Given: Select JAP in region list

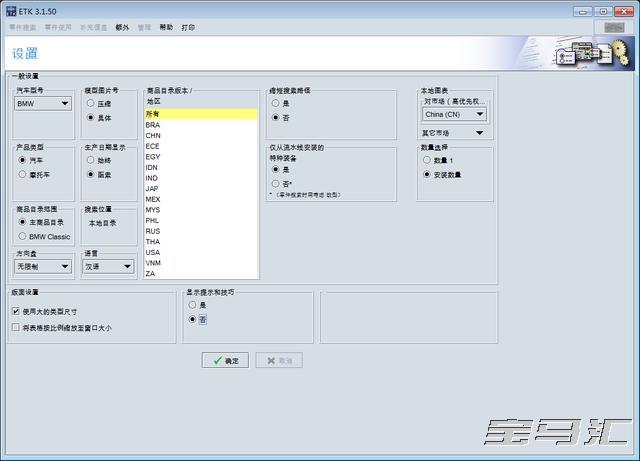Looking at the screenshot, I should tap(201, 189).
